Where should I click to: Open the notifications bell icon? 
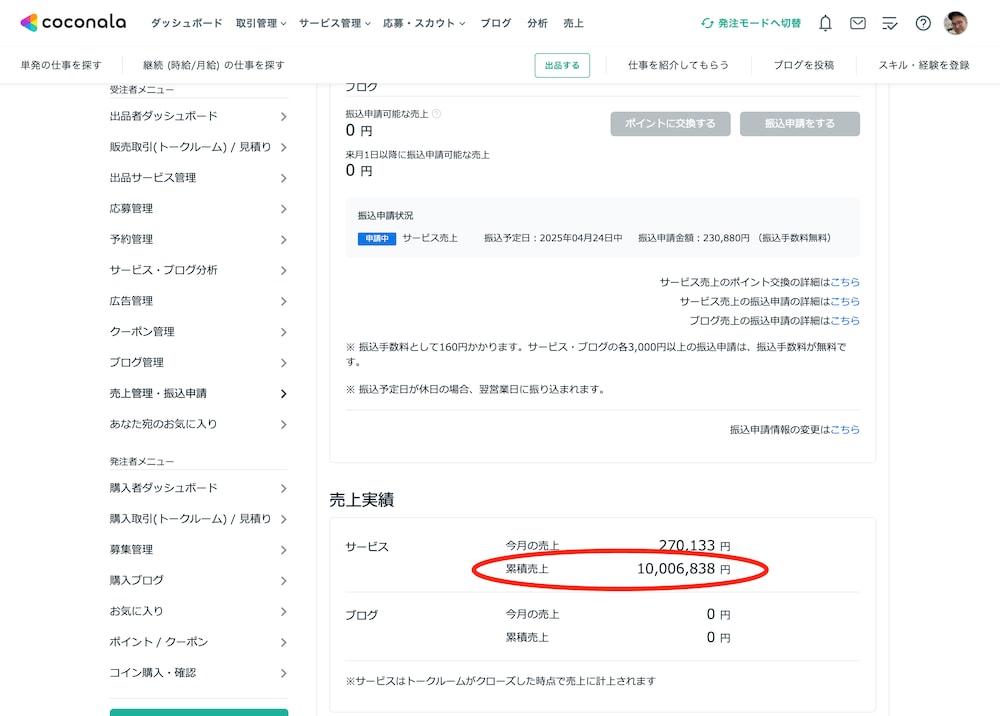coord(825,24)
